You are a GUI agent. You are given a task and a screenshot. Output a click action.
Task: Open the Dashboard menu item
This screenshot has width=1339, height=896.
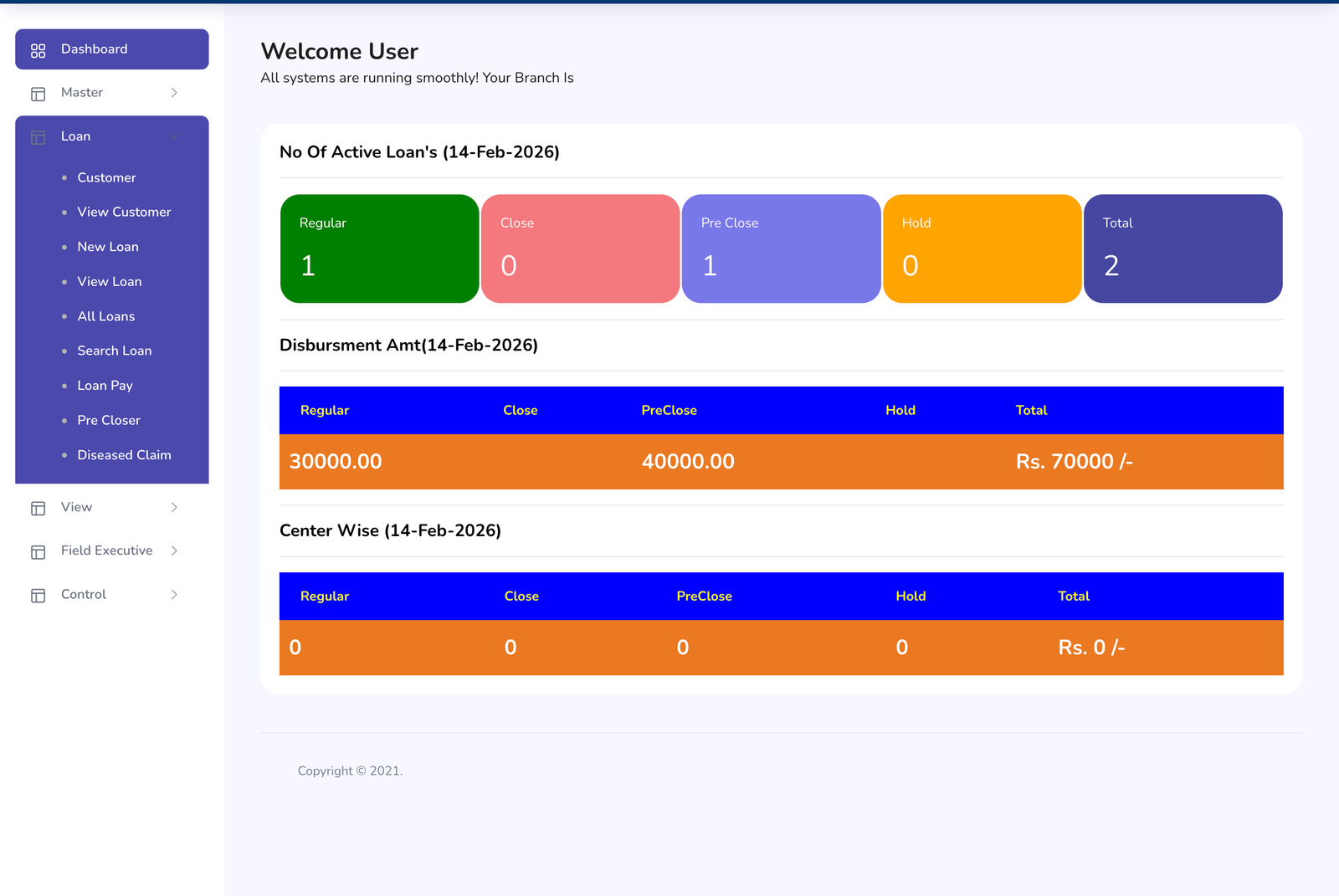pyautogui.click(x=112, y=49)
